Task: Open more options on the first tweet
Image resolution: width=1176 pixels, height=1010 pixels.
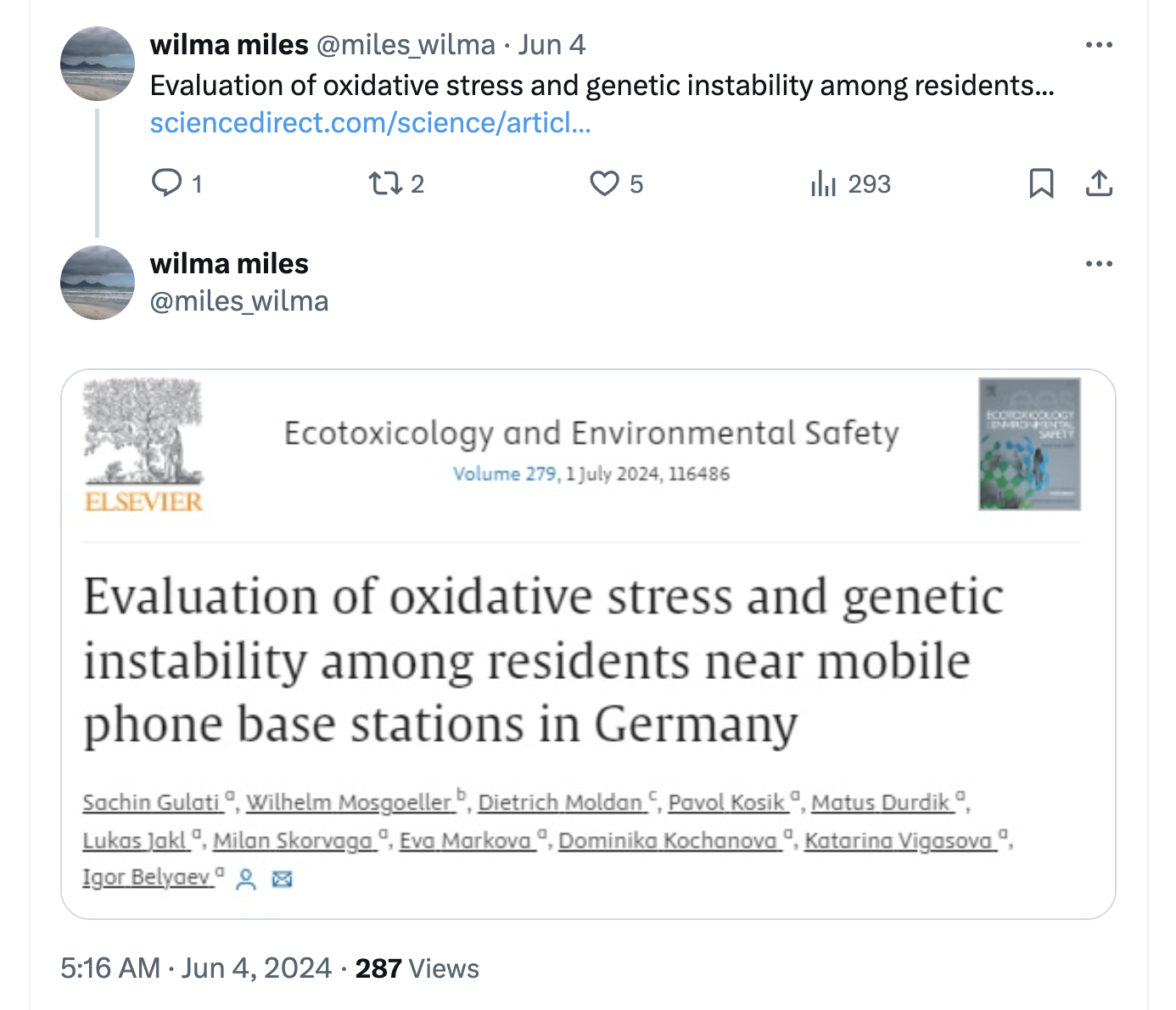Action: pos(1099,45)
